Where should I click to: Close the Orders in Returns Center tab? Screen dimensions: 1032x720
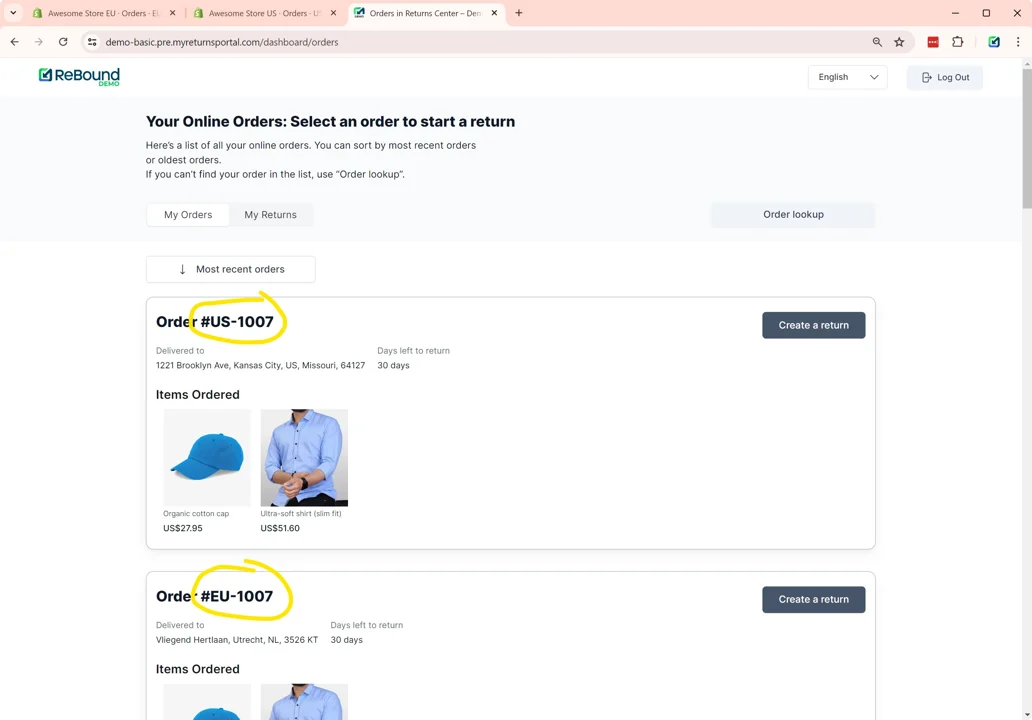pos(494,13)
